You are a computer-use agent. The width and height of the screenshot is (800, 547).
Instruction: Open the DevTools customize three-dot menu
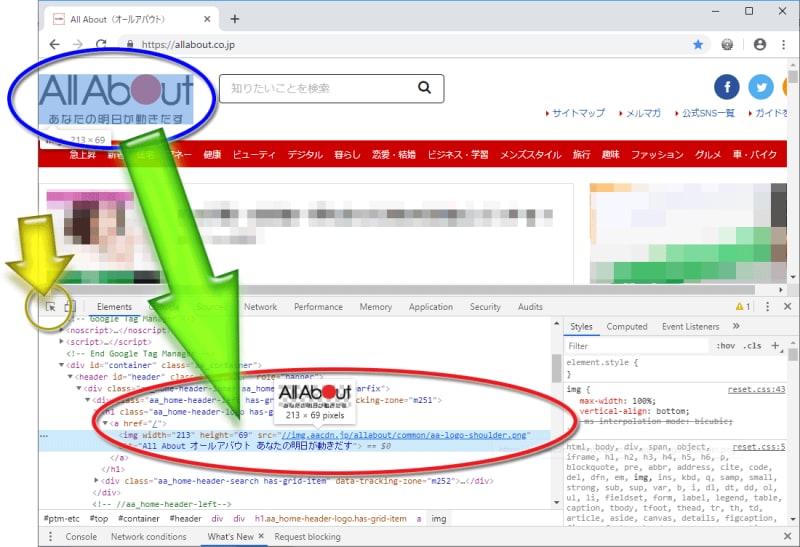(x=767, y=306)
